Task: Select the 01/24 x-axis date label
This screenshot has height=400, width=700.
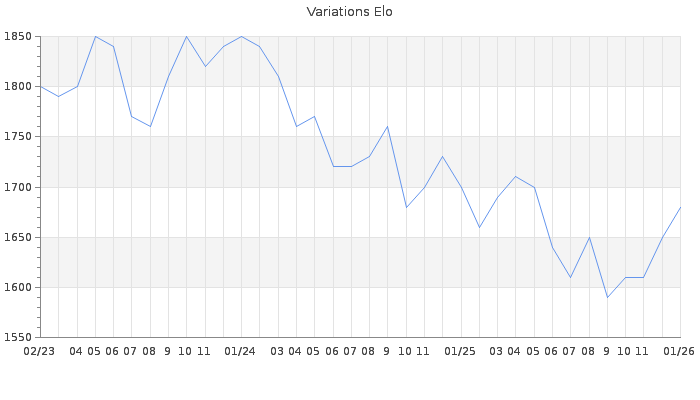Action: pos(240,352)
